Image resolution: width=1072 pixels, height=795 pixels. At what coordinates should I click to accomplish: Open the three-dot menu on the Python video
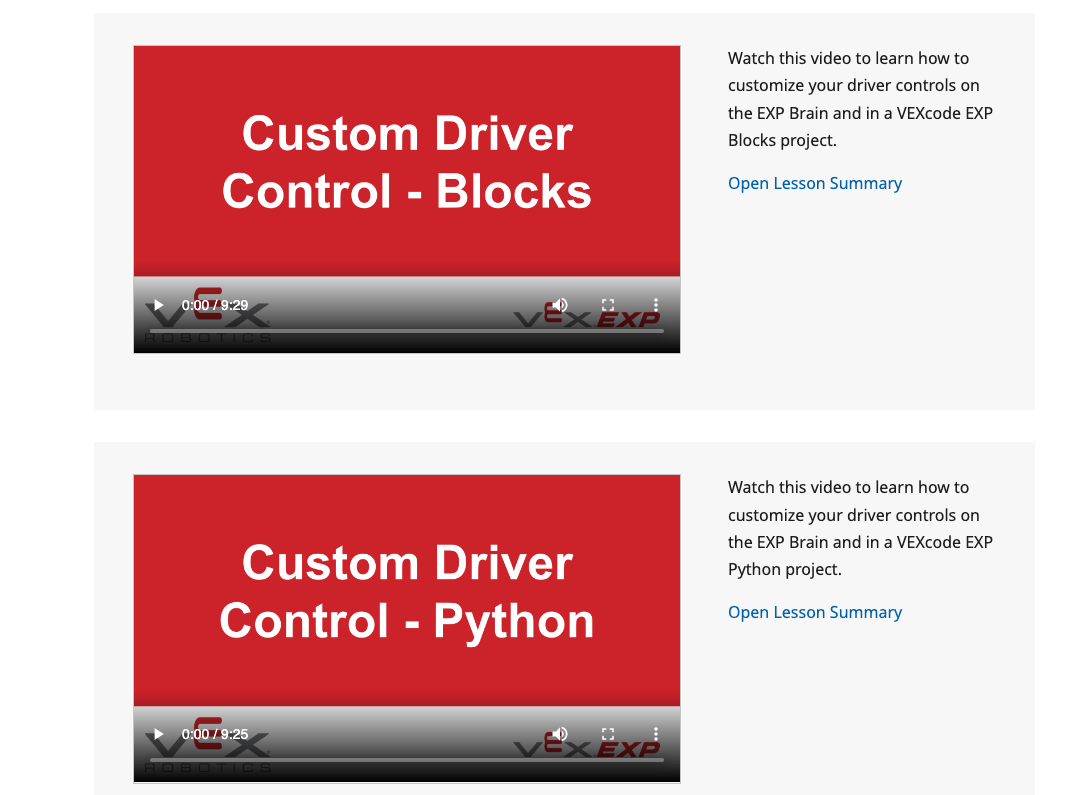[x=656, y=733]
